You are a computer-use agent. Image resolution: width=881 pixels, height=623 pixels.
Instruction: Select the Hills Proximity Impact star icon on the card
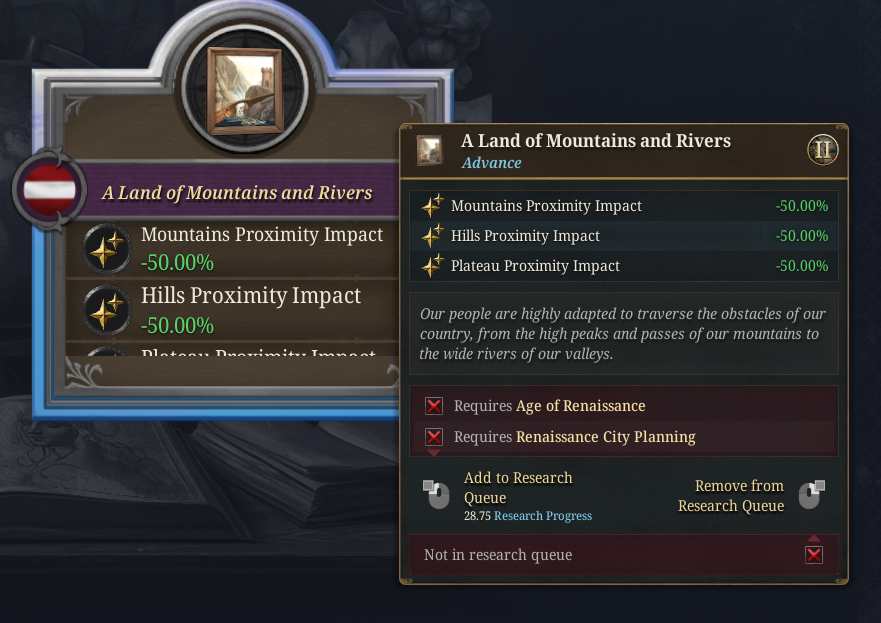tap(104, 309)
